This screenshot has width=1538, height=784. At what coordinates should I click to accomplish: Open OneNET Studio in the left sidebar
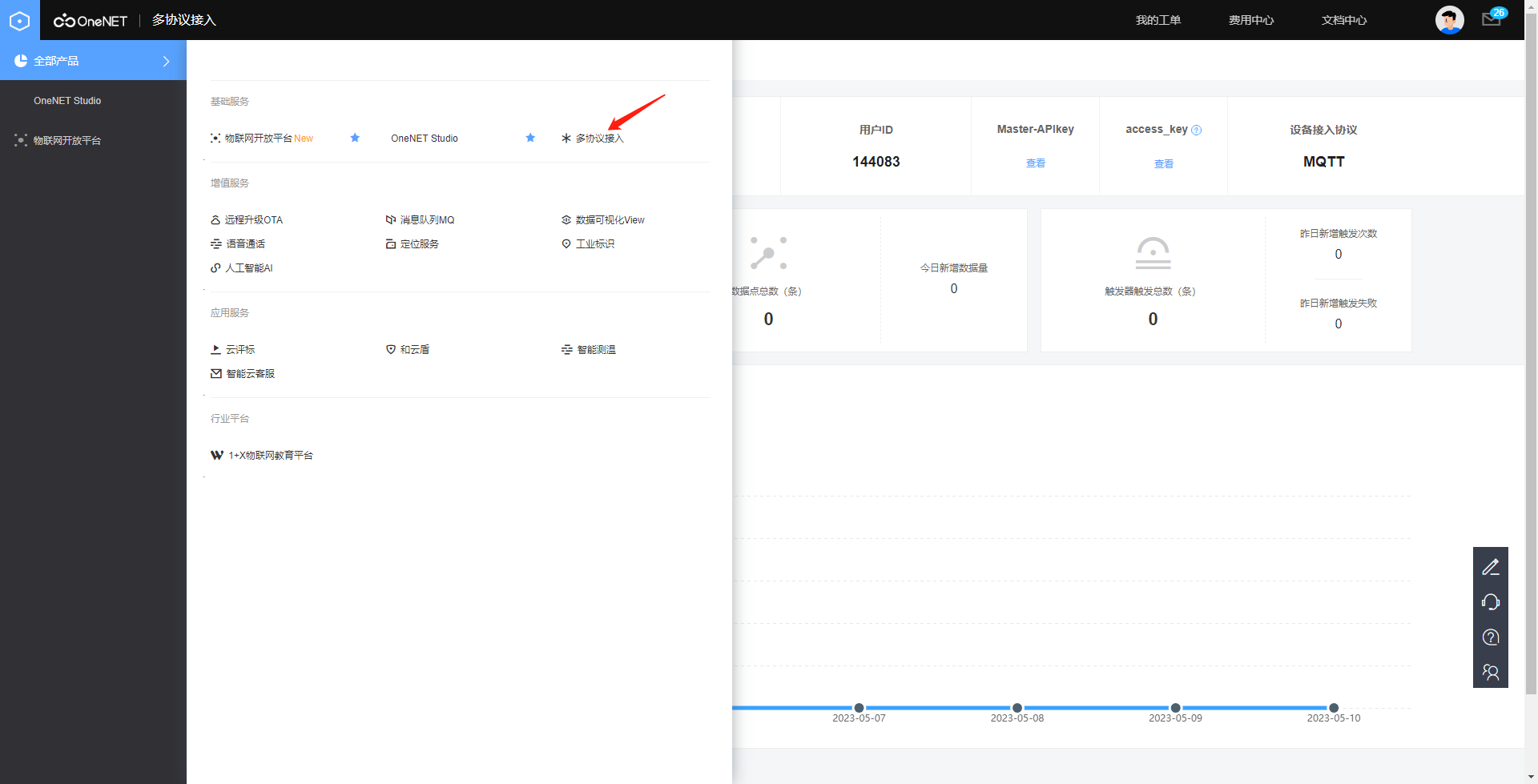[67, 101]
